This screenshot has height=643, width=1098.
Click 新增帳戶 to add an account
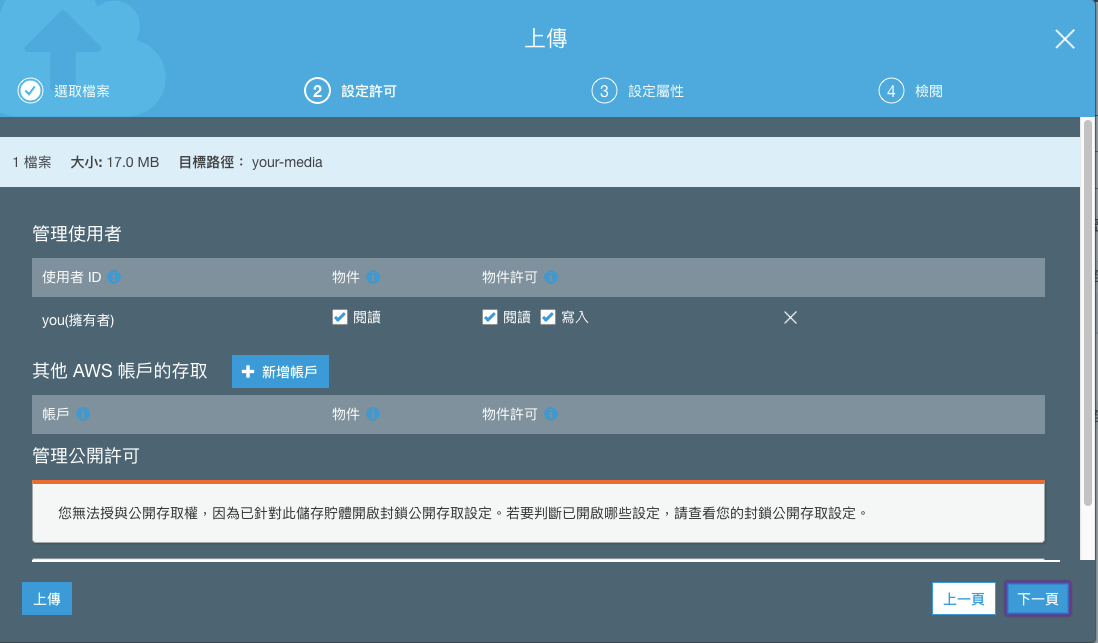click(280, 372)
